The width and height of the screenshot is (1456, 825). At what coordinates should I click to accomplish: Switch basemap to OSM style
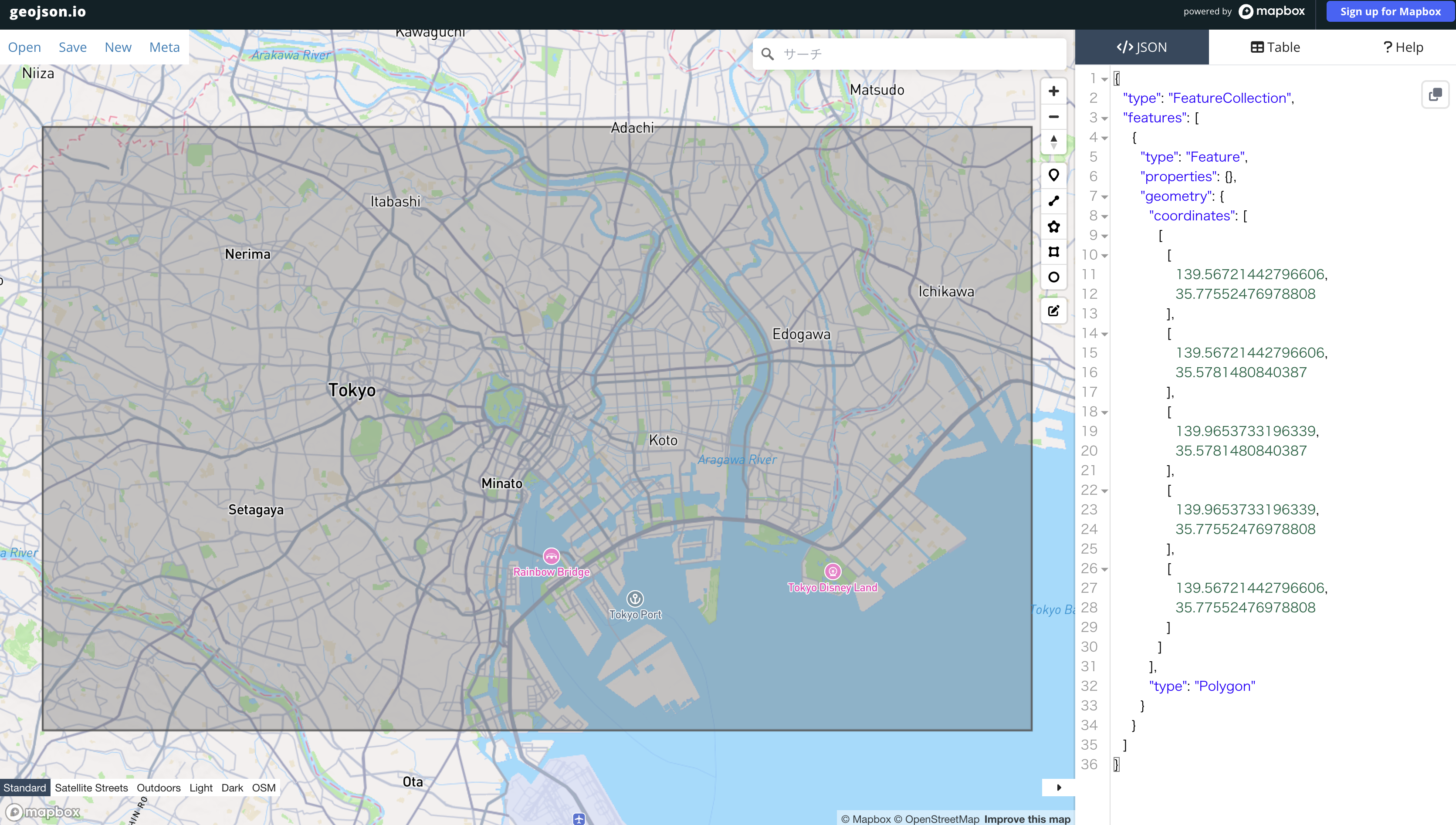pos(264,788)
